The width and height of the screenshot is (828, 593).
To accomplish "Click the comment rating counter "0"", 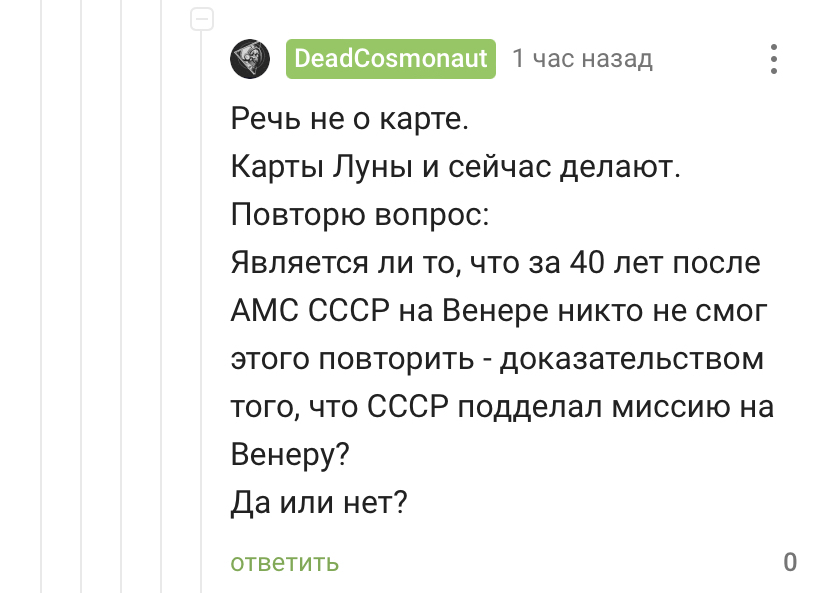I will coord(790,562).
